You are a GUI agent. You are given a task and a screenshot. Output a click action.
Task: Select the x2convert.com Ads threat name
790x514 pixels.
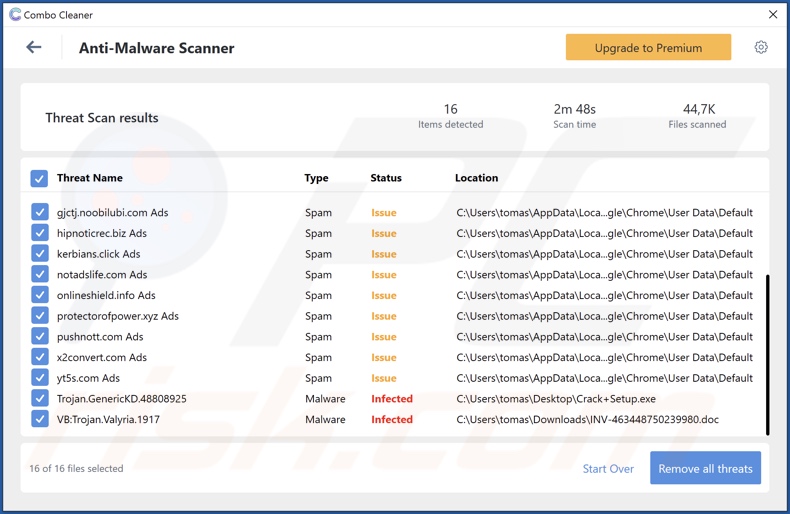[x=102, y=357]
